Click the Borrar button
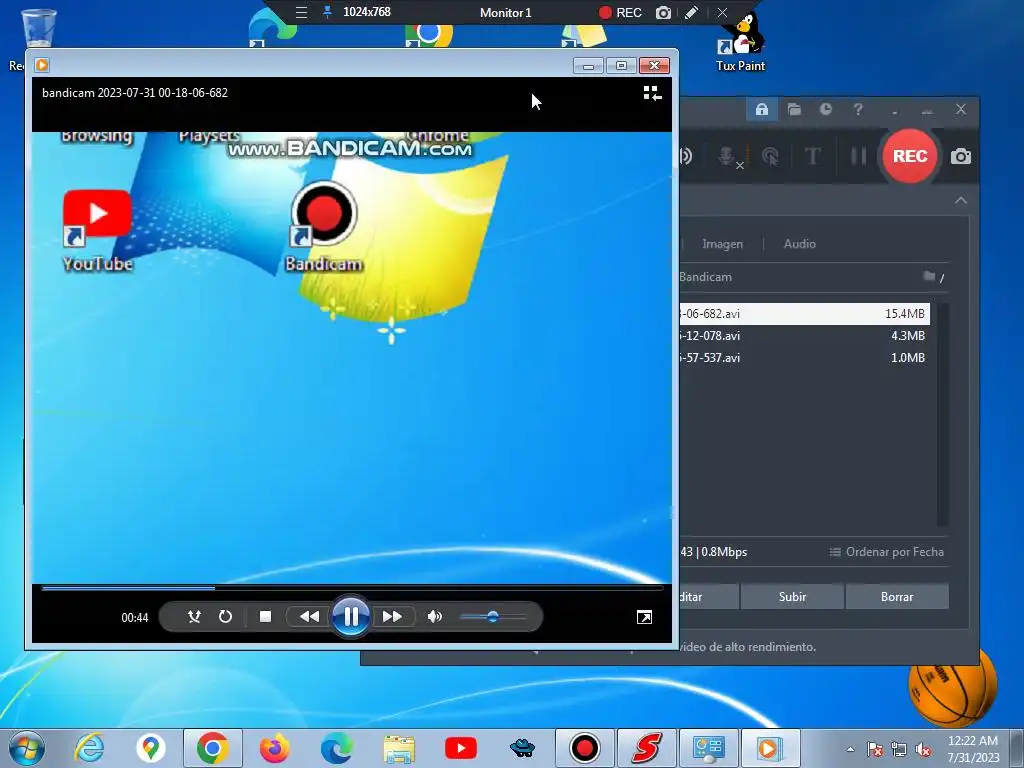Screen dimensions: 1024x768 tap(897, 596)
